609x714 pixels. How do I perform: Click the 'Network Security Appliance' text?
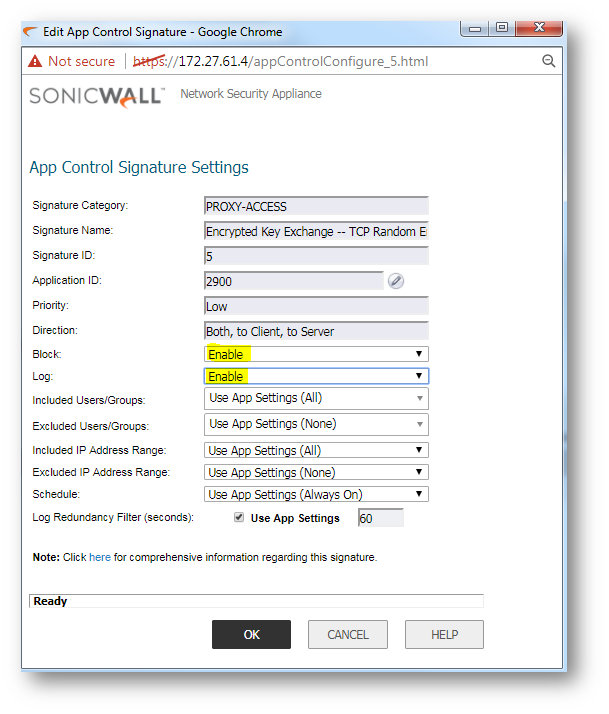tap(251, 94)
